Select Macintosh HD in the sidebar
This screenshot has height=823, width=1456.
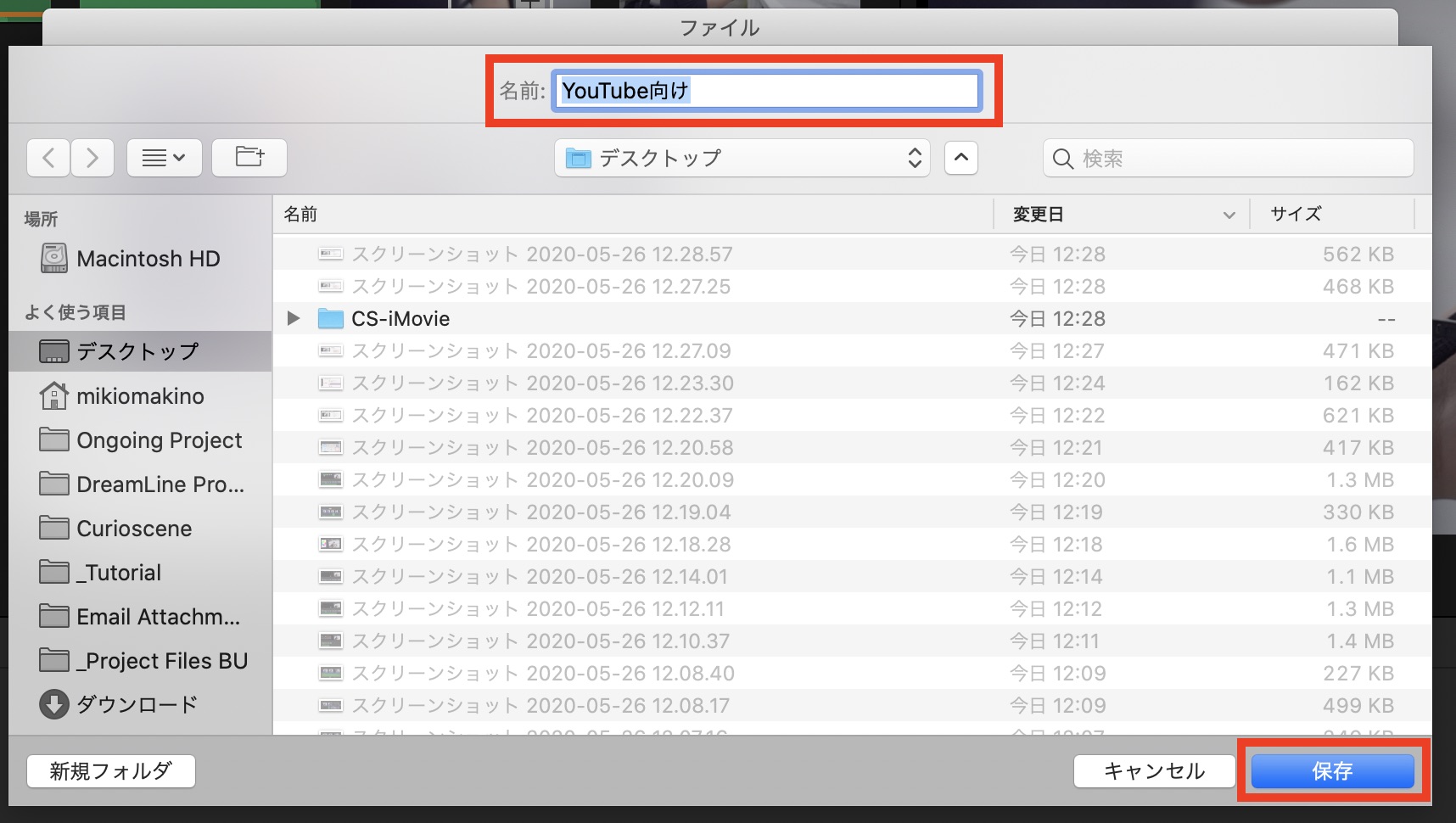tap(140, 259)
